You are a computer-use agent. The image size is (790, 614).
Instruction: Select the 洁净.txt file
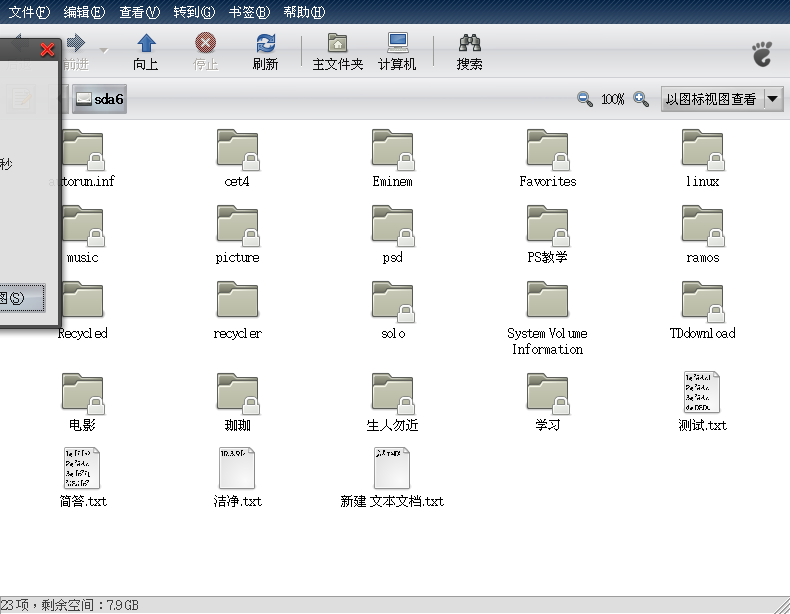[x=237, y=478]
